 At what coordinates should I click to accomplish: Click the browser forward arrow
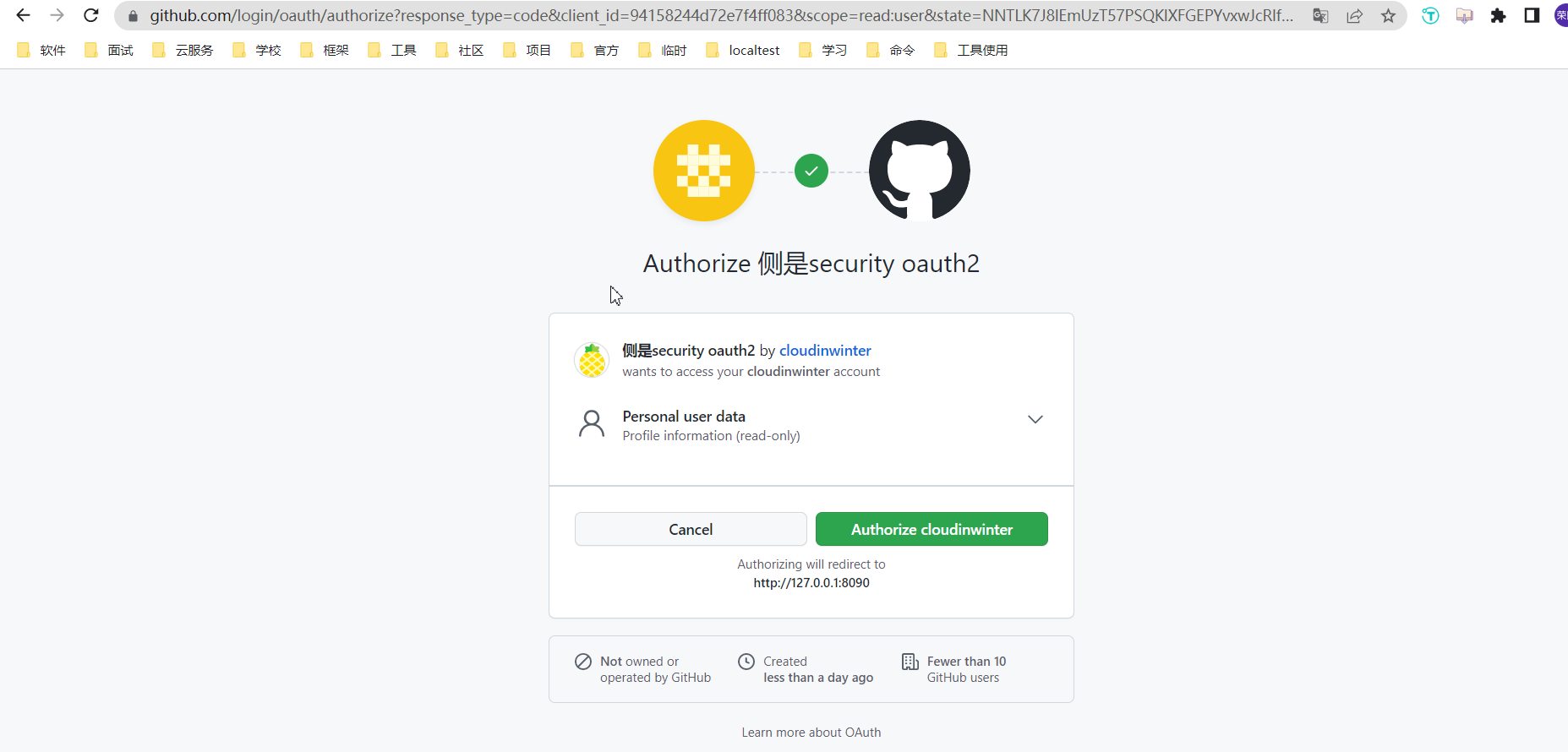(x=57, y=15)
